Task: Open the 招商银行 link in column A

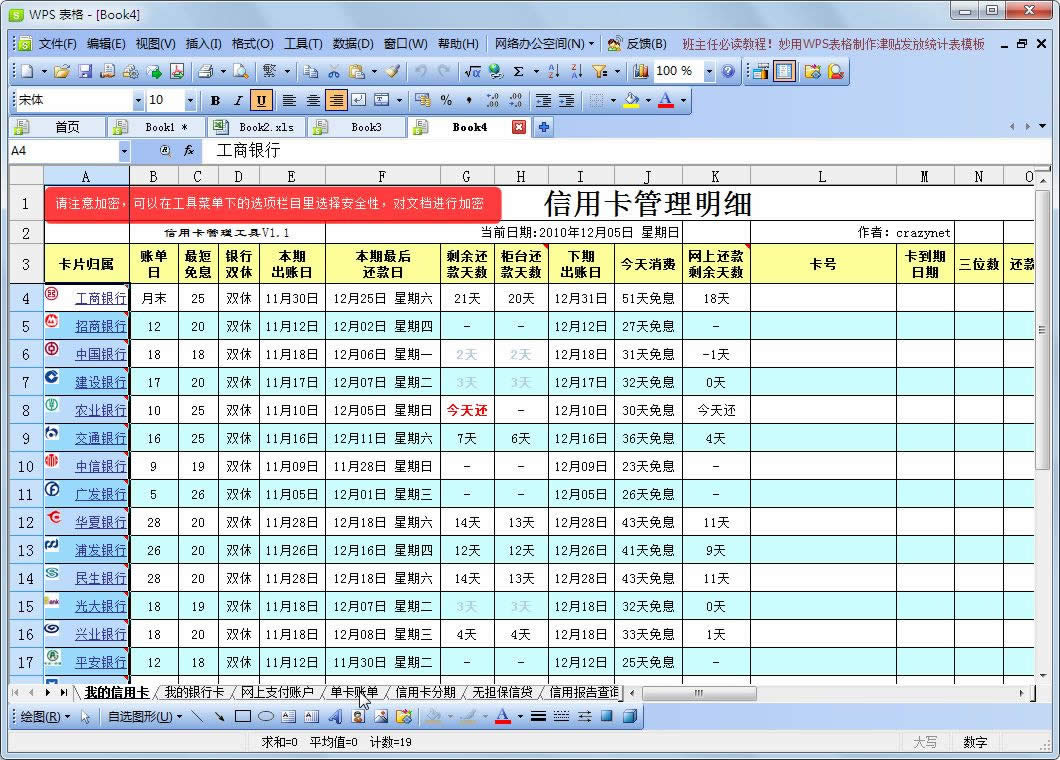Action: point(101,327)
